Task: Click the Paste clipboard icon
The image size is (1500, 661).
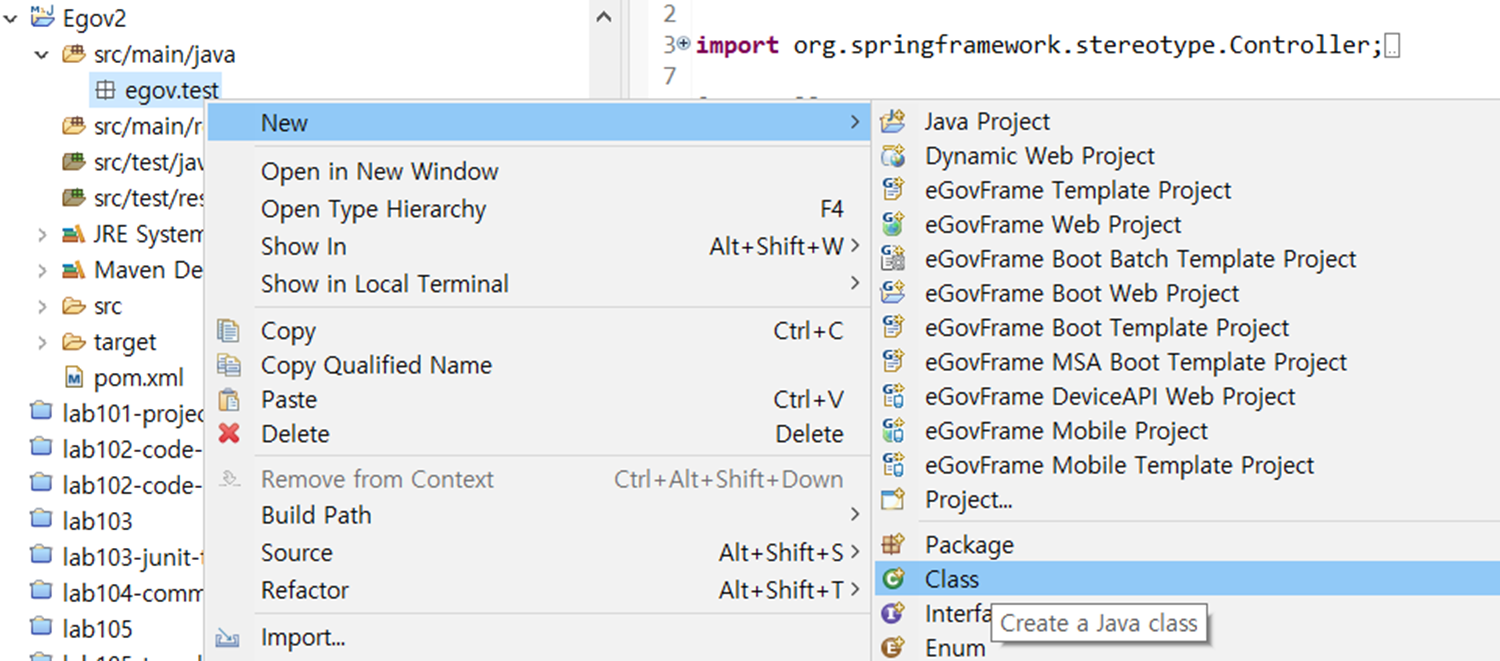Action: click(229, 399)
